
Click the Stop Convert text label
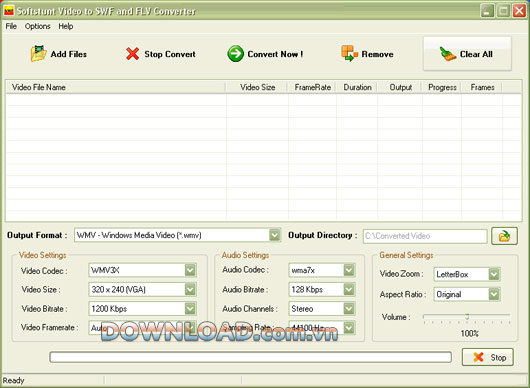[x=170, y=54]
